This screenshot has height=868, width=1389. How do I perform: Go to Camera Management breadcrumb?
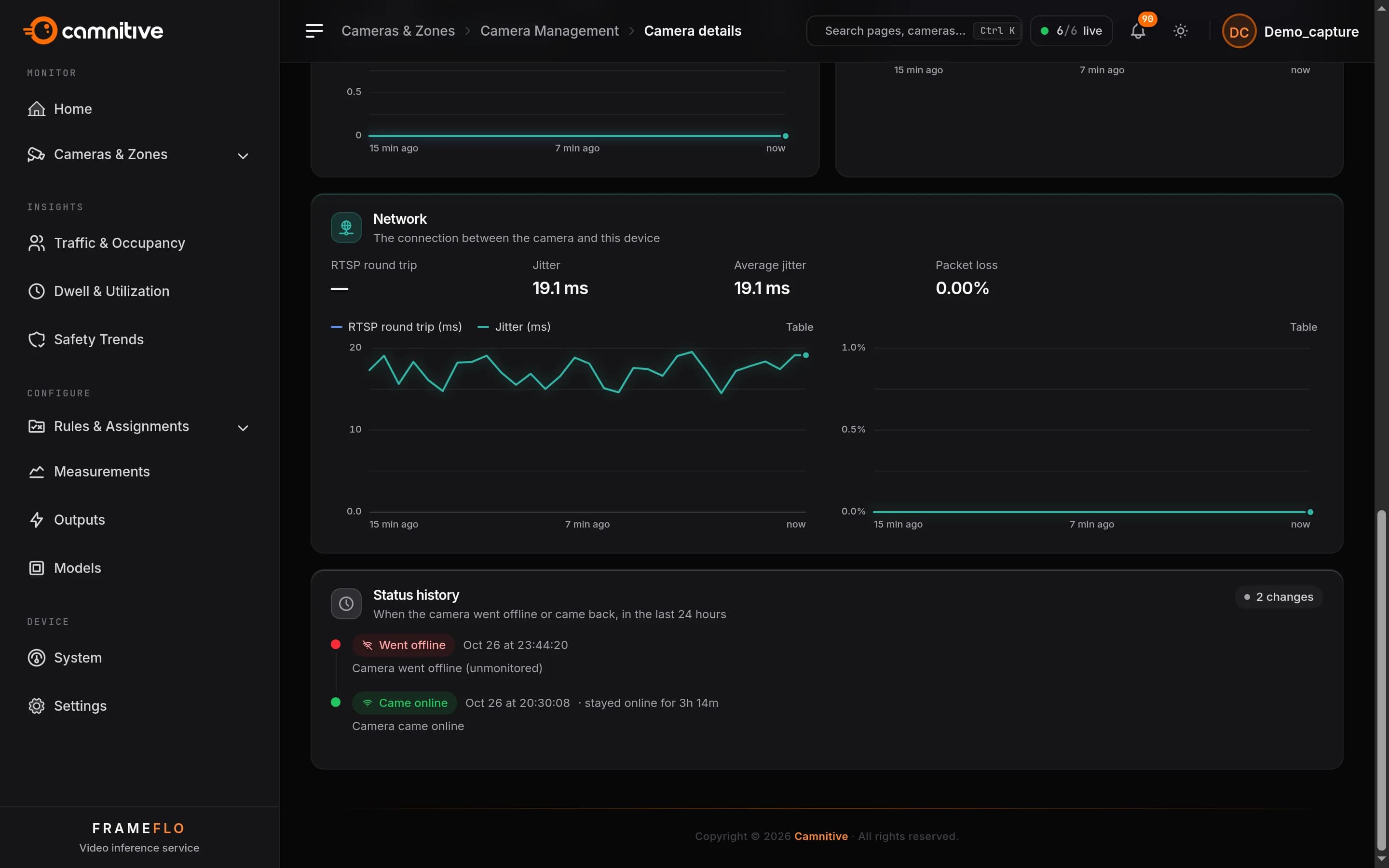click(x=549, y=31)
